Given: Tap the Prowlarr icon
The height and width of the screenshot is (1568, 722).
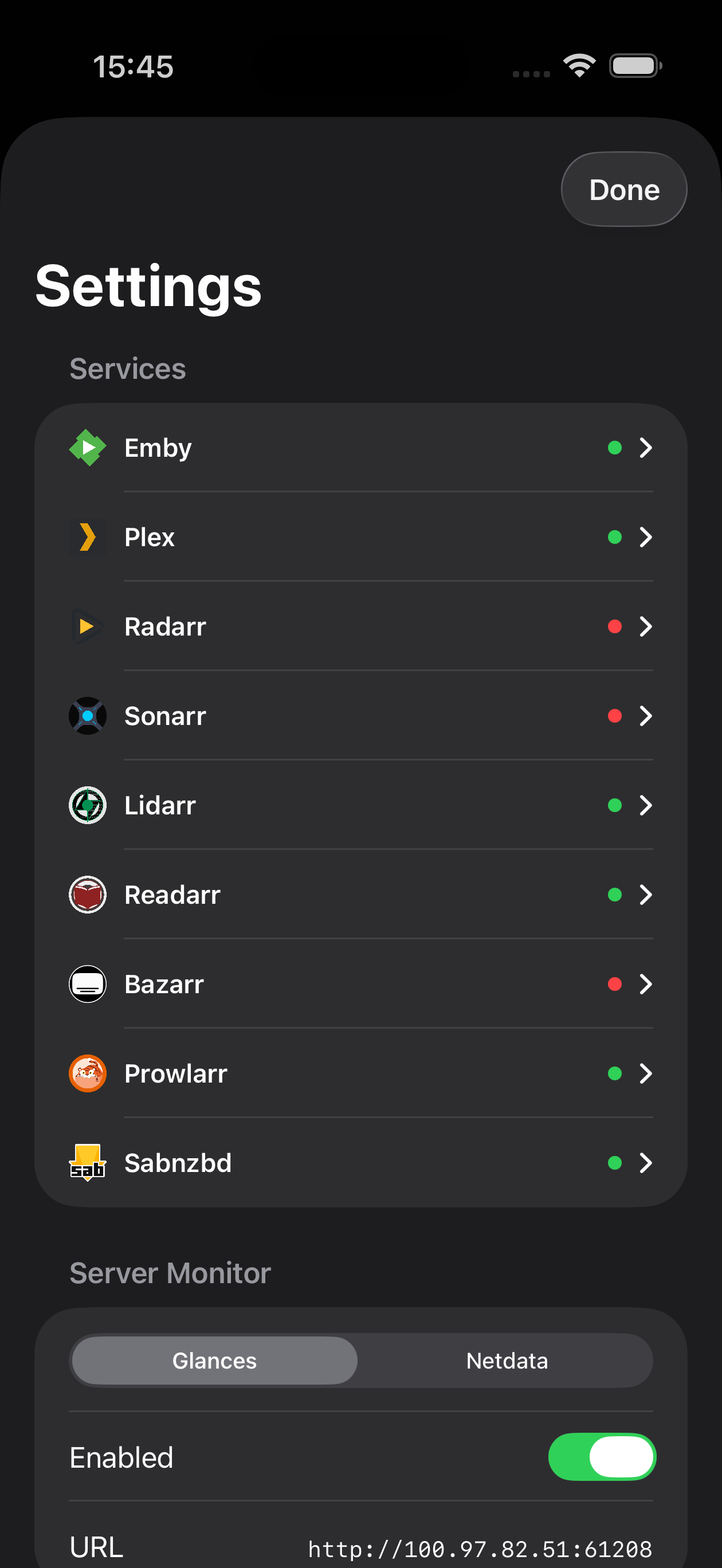Looking at the screenshot, I should coord(88,1074).
